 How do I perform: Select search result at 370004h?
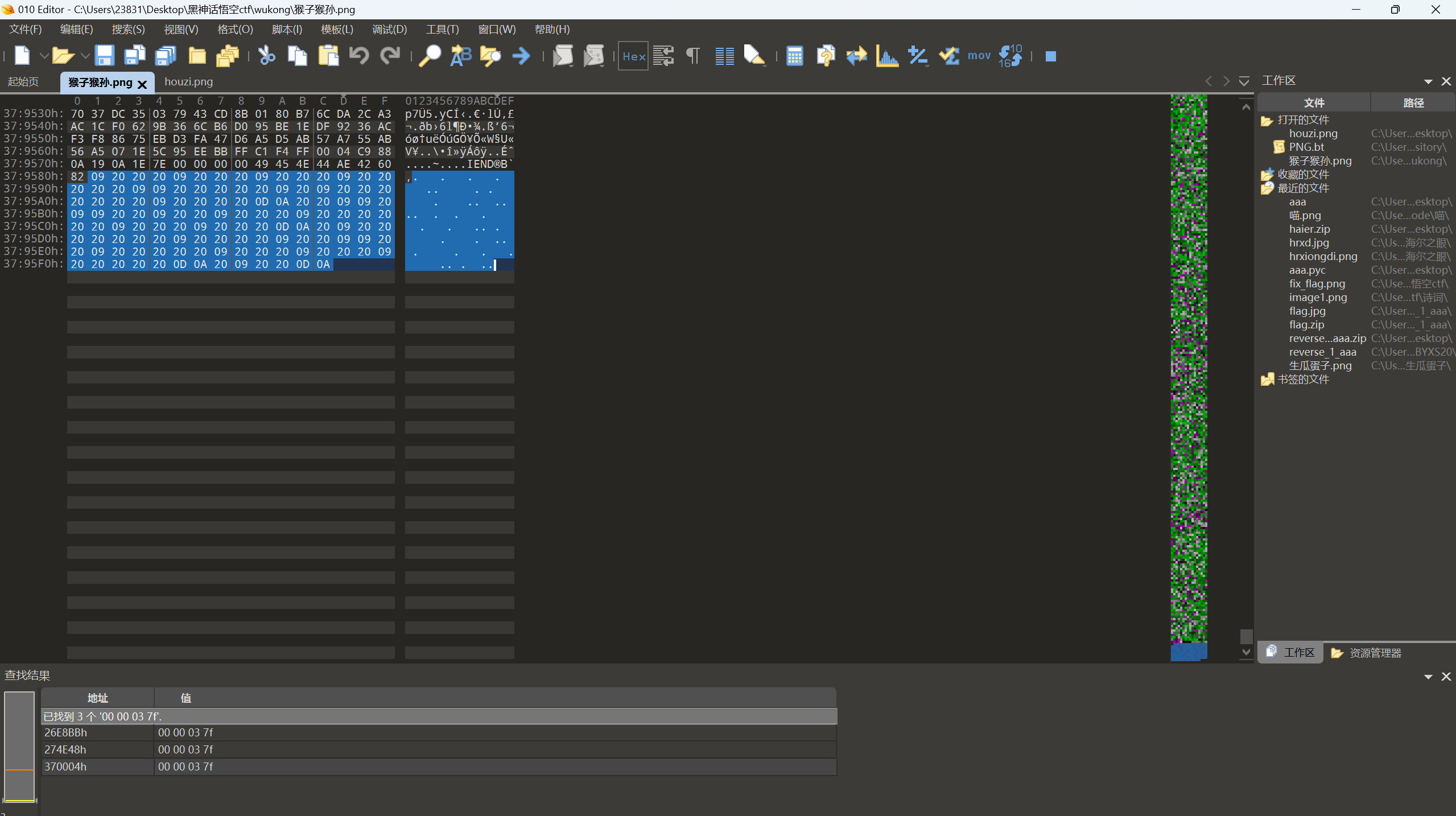pos(439,767)
